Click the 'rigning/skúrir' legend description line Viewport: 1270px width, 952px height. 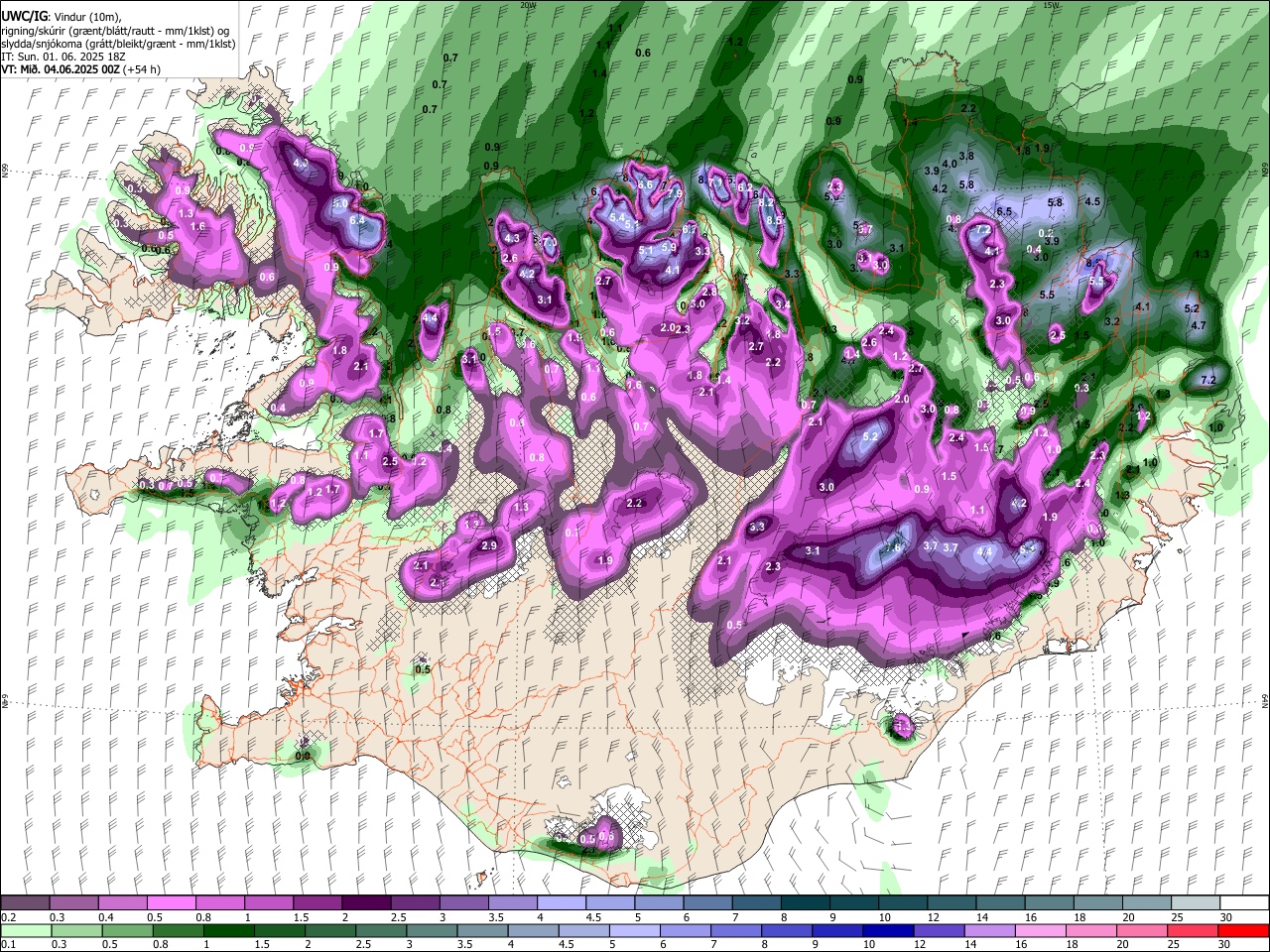(116, 31)
